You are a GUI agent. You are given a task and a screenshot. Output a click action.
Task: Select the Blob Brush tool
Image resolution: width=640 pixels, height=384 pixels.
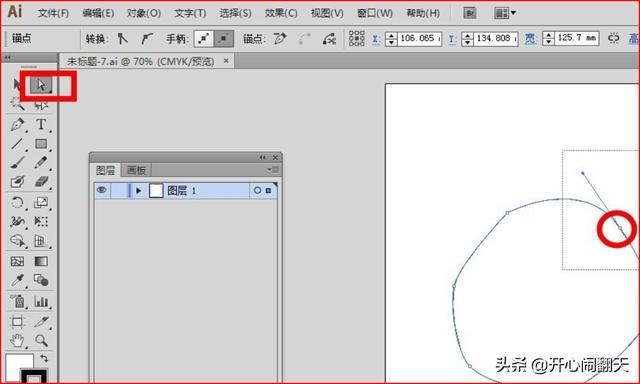17,182
